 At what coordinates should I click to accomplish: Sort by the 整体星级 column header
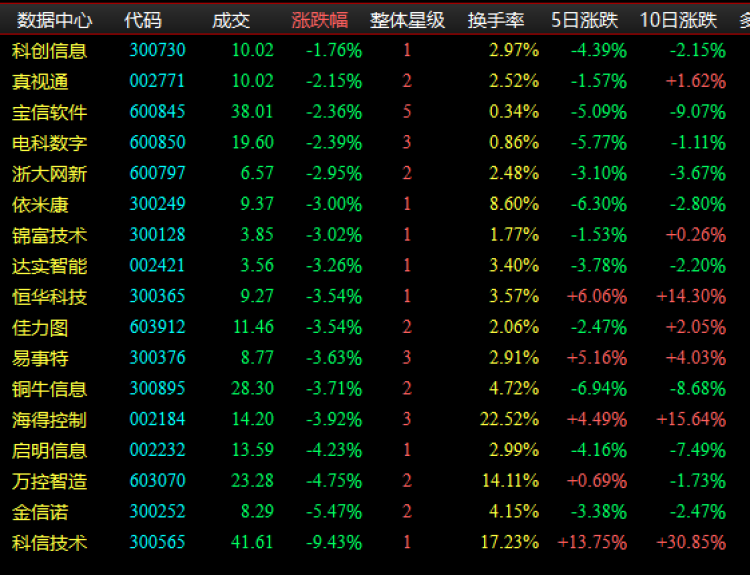(x=407, y=21)
